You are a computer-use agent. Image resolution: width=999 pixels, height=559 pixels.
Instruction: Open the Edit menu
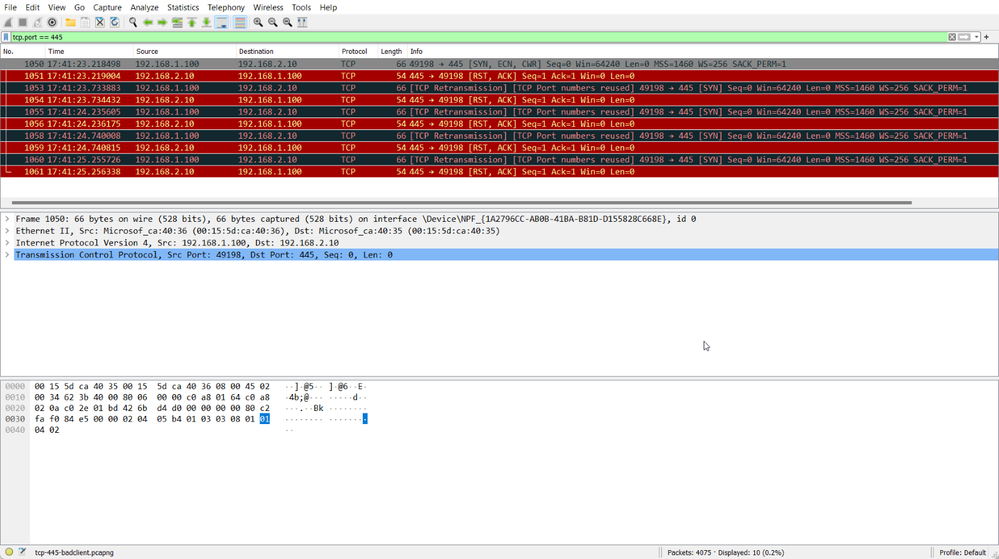32,8
